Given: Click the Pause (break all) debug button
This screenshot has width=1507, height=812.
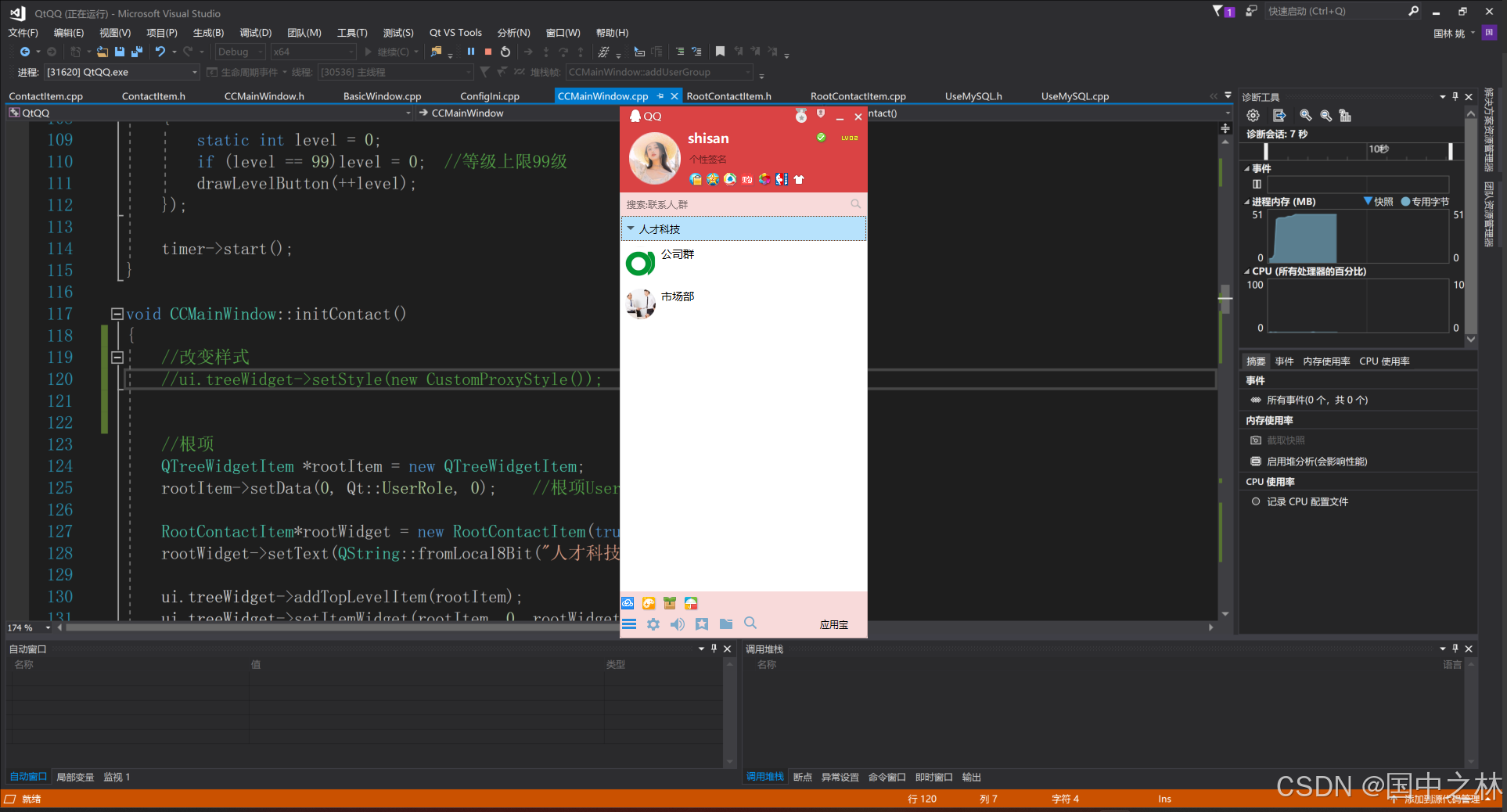Looking at the screenshot, I should (x=471, y=52).
